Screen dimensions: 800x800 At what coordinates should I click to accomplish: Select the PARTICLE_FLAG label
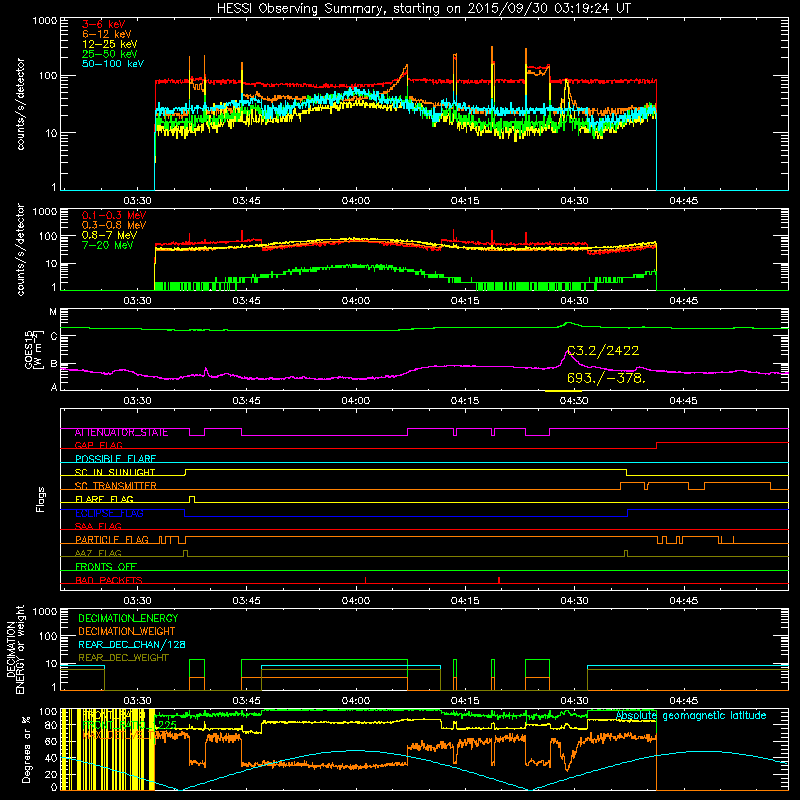112,540
